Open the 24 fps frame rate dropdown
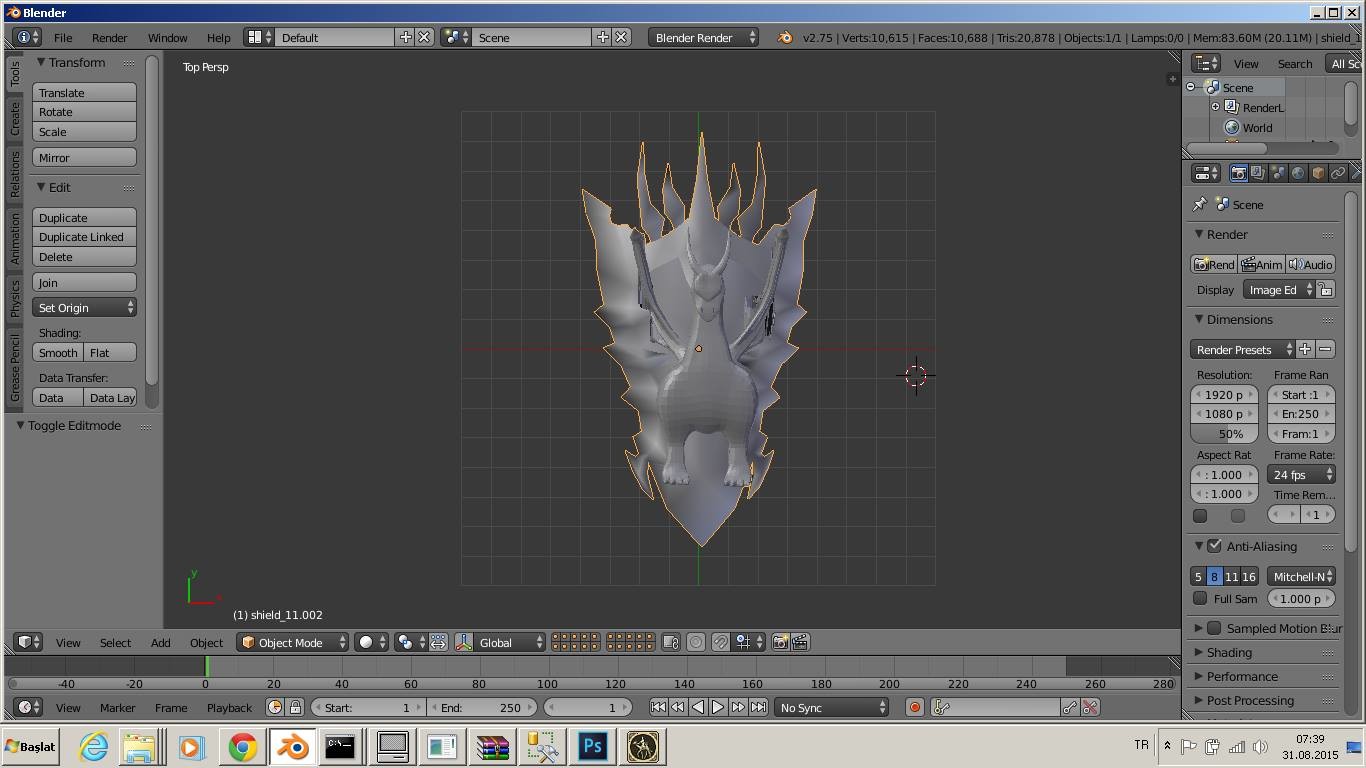1366x768 pixels. point(1301,474)
